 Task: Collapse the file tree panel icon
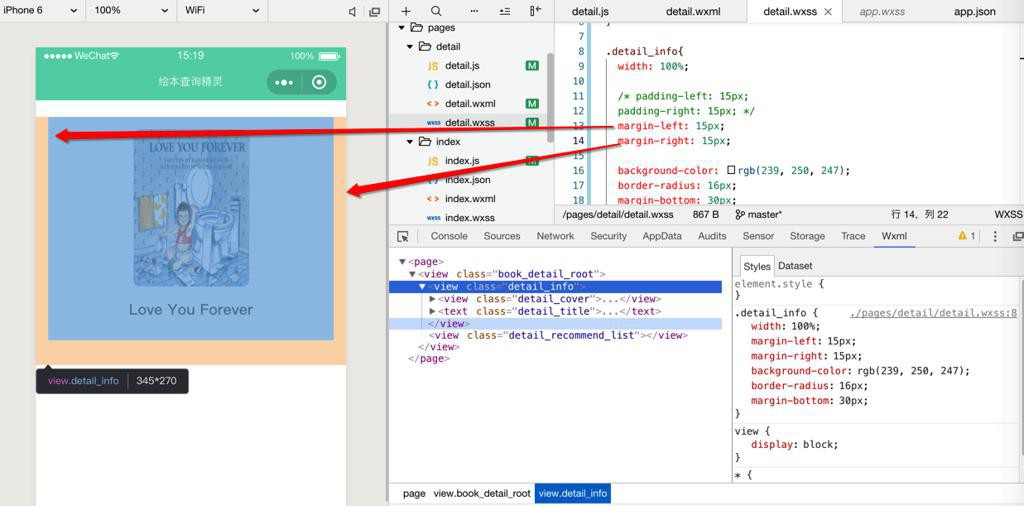[x=536, y=11]
